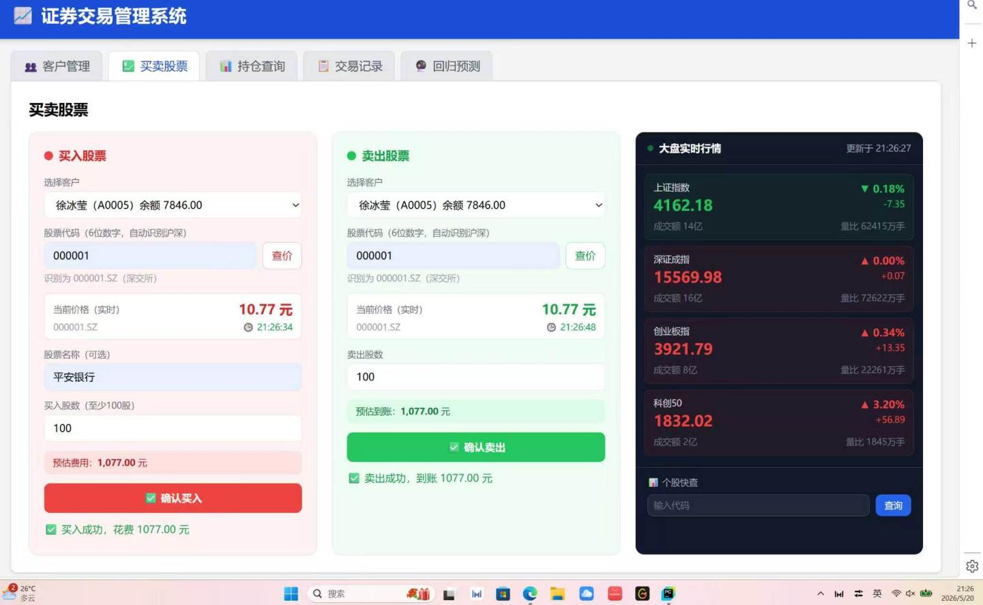Viewport: 983px width, 605px height.
Task: Open the 交易记录 tab
Action: click(x=350, y=66)
